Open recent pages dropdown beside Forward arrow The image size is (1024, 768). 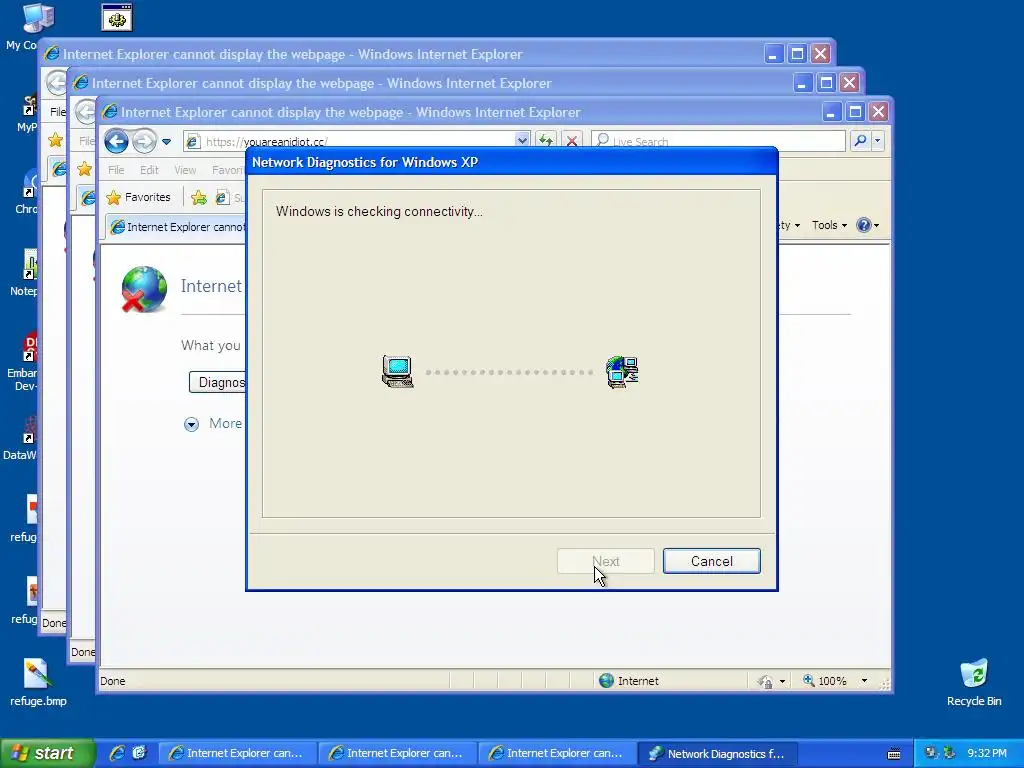[x=167, y=142]
